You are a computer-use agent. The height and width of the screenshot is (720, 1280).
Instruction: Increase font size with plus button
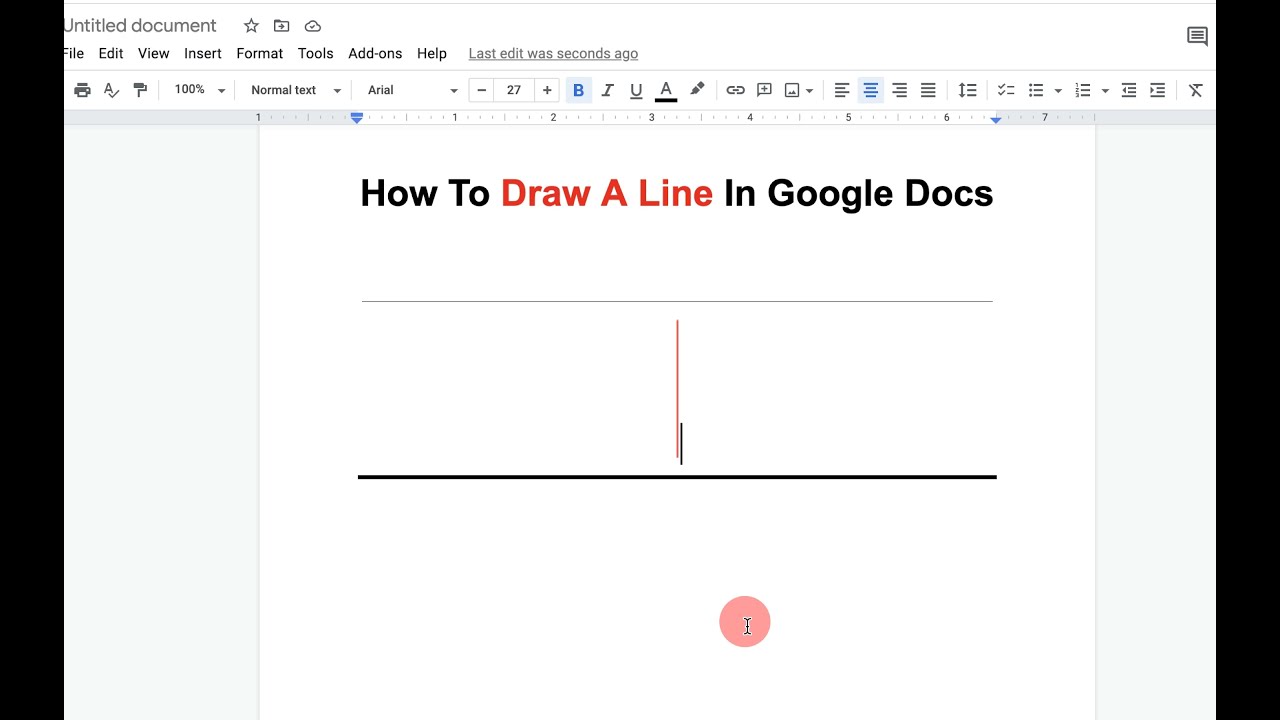tap(547, 90)
